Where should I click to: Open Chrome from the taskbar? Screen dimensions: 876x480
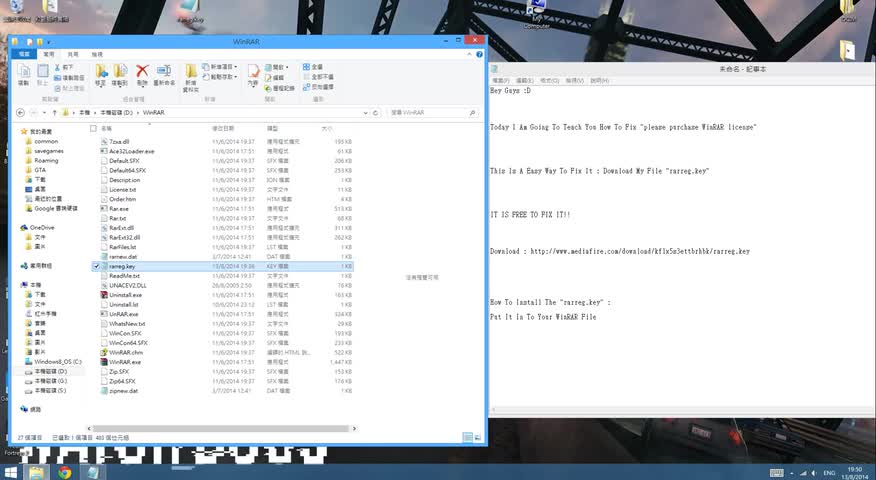(x=65, y=472)
